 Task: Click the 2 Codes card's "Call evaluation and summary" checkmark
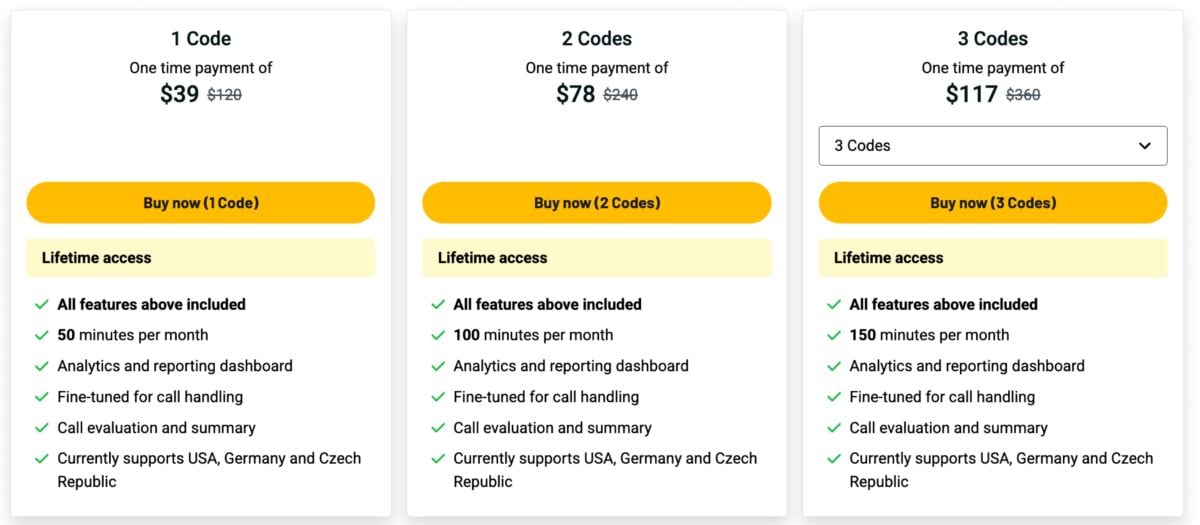(x=438, y=428)
